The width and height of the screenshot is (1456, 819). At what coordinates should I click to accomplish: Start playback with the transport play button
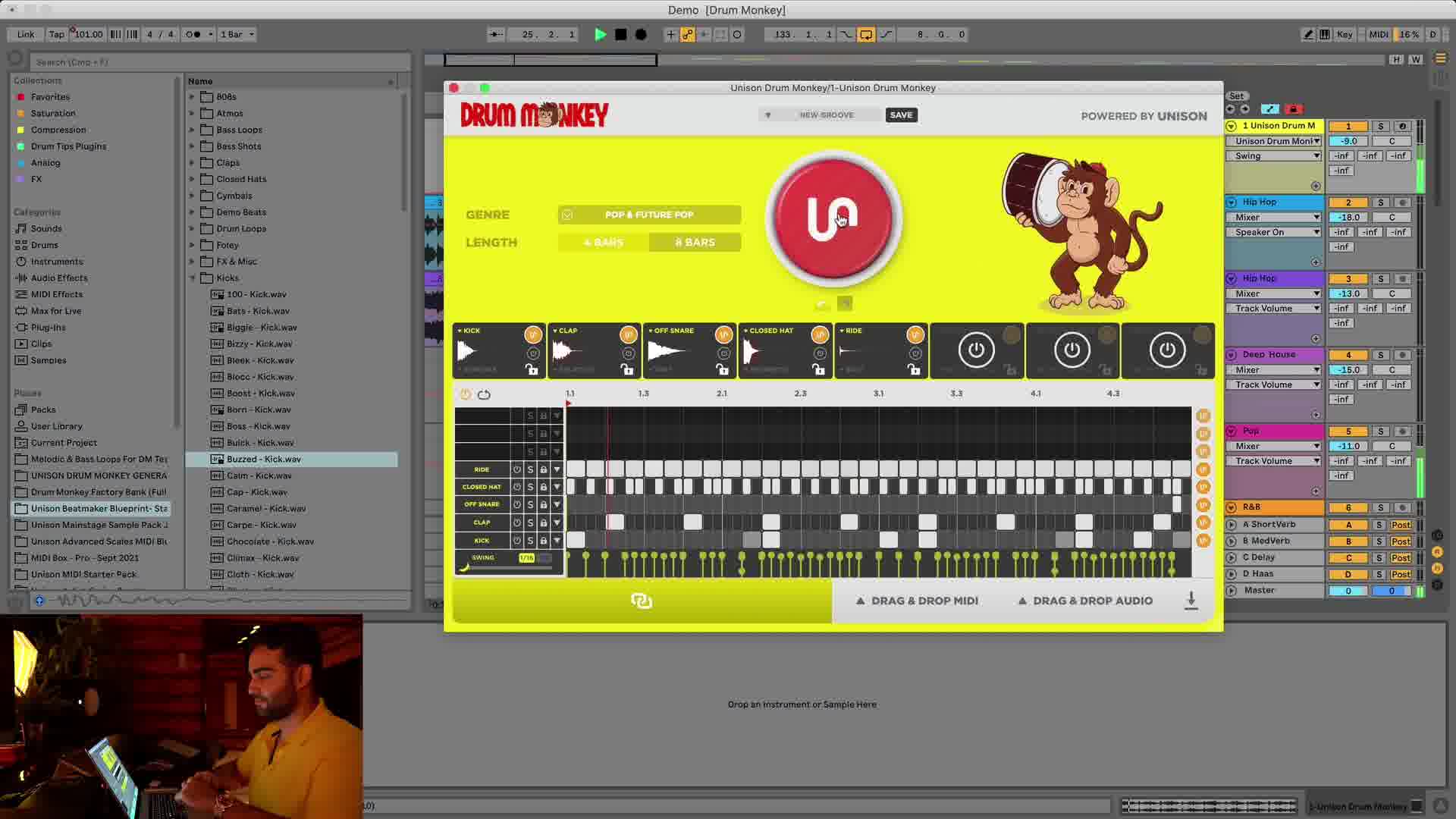pos(600,34)
